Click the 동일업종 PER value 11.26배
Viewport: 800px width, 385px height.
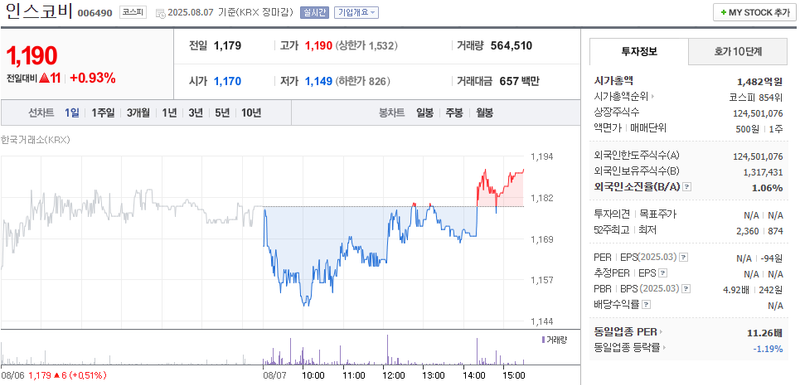click(765, 333)
